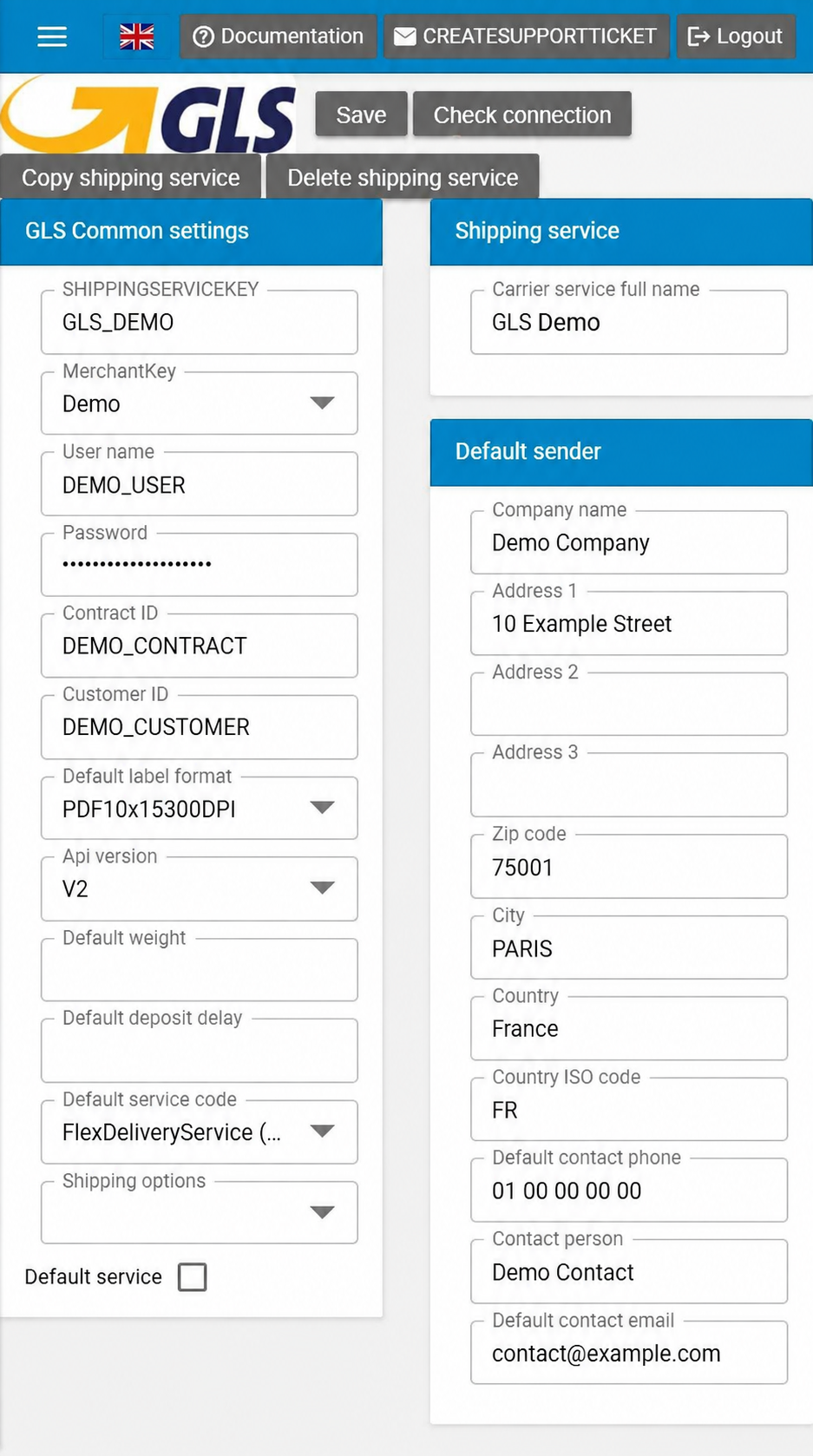This screenshot has width=813, height=1456.
Task: Select the Password field
Action: (x=200, y=565)
